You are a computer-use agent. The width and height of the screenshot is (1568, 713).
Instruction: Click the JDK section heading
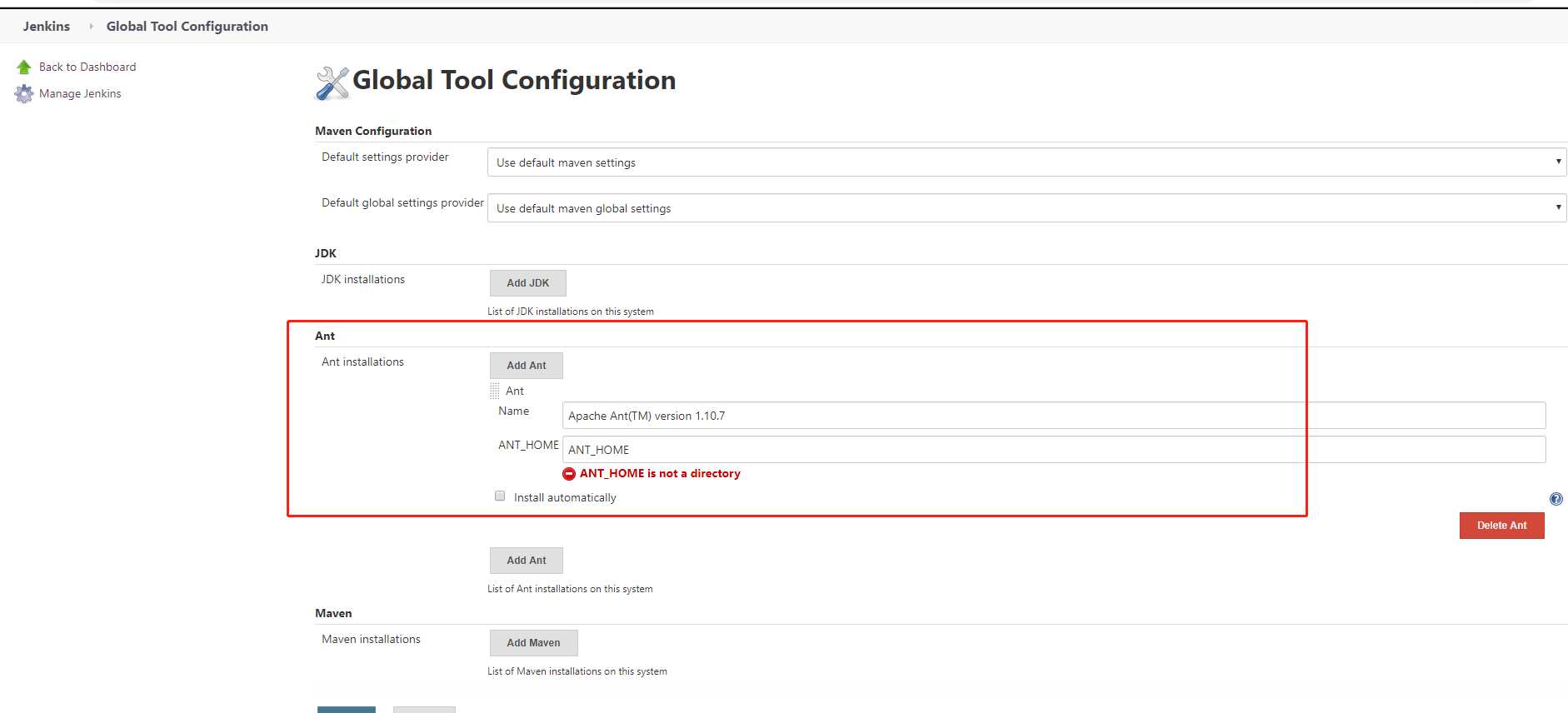[x=326, y=253]
